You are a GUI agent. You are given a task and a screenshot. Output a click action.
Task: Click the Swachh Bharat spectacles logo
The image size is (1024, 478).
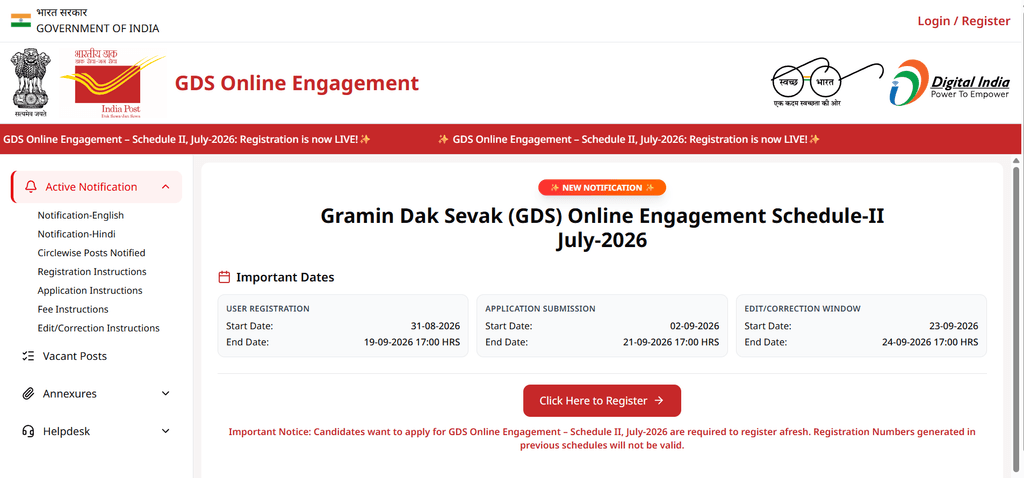tap(827, 82)
